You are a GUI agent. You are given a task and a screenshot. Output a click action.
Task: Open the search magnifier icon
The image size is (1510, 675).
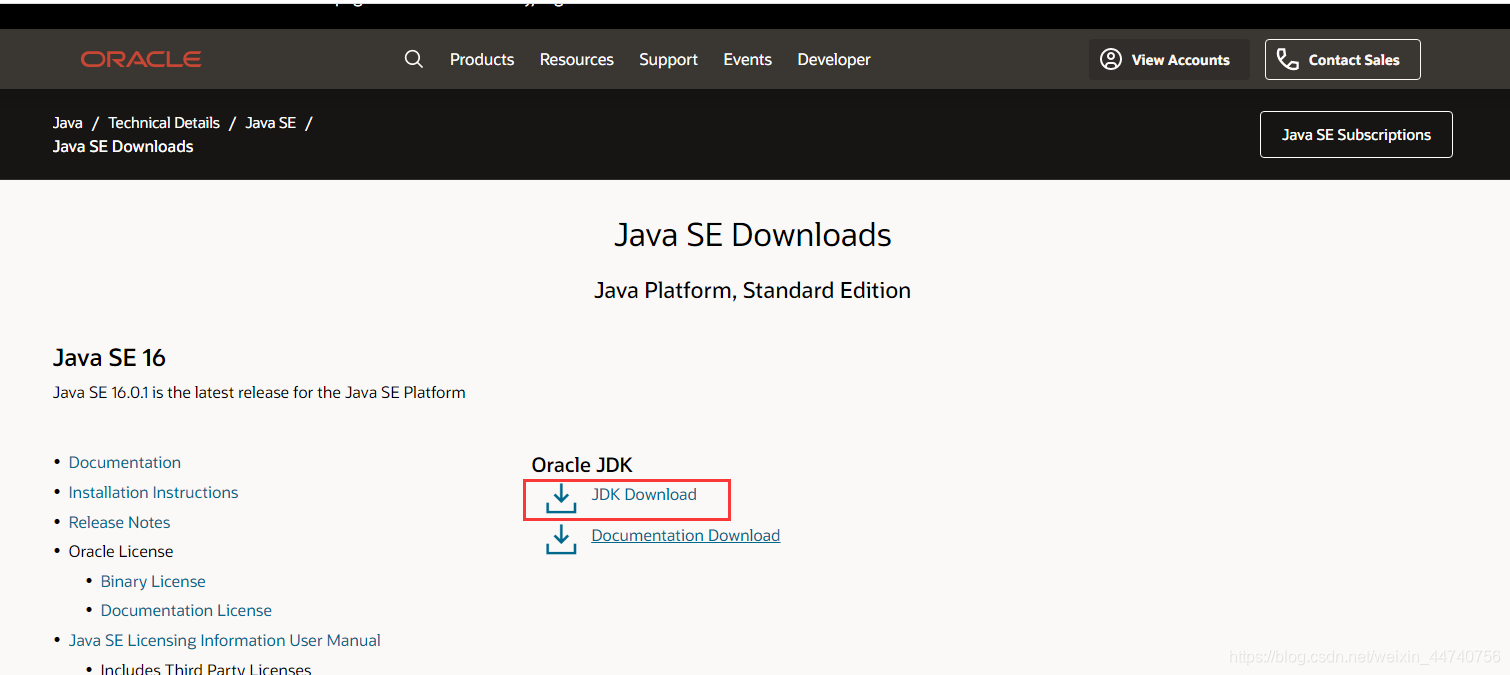414,59
